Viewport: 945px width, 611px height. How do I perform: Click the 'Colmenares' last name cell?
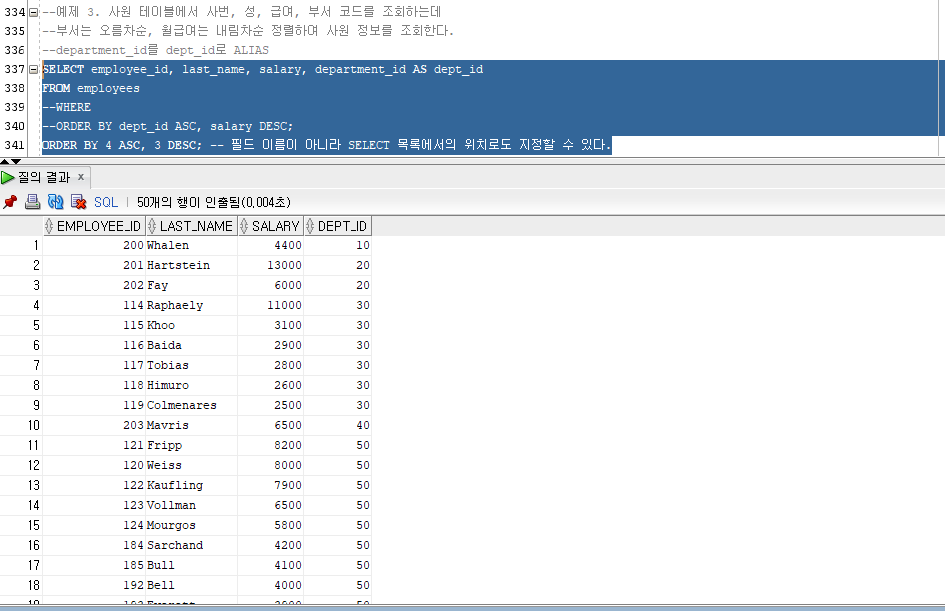coord(192,406)
